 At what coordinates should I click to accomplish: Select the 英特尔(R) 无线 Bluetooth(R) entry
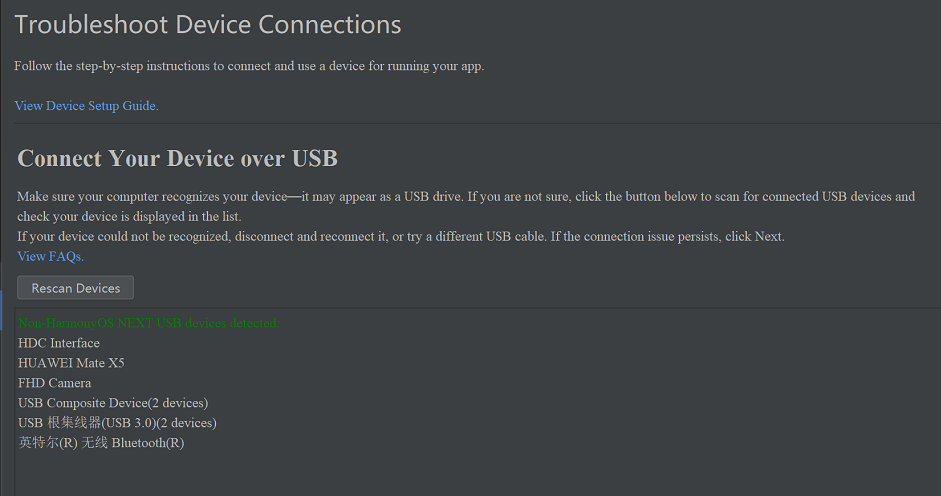tap(101, 443)
